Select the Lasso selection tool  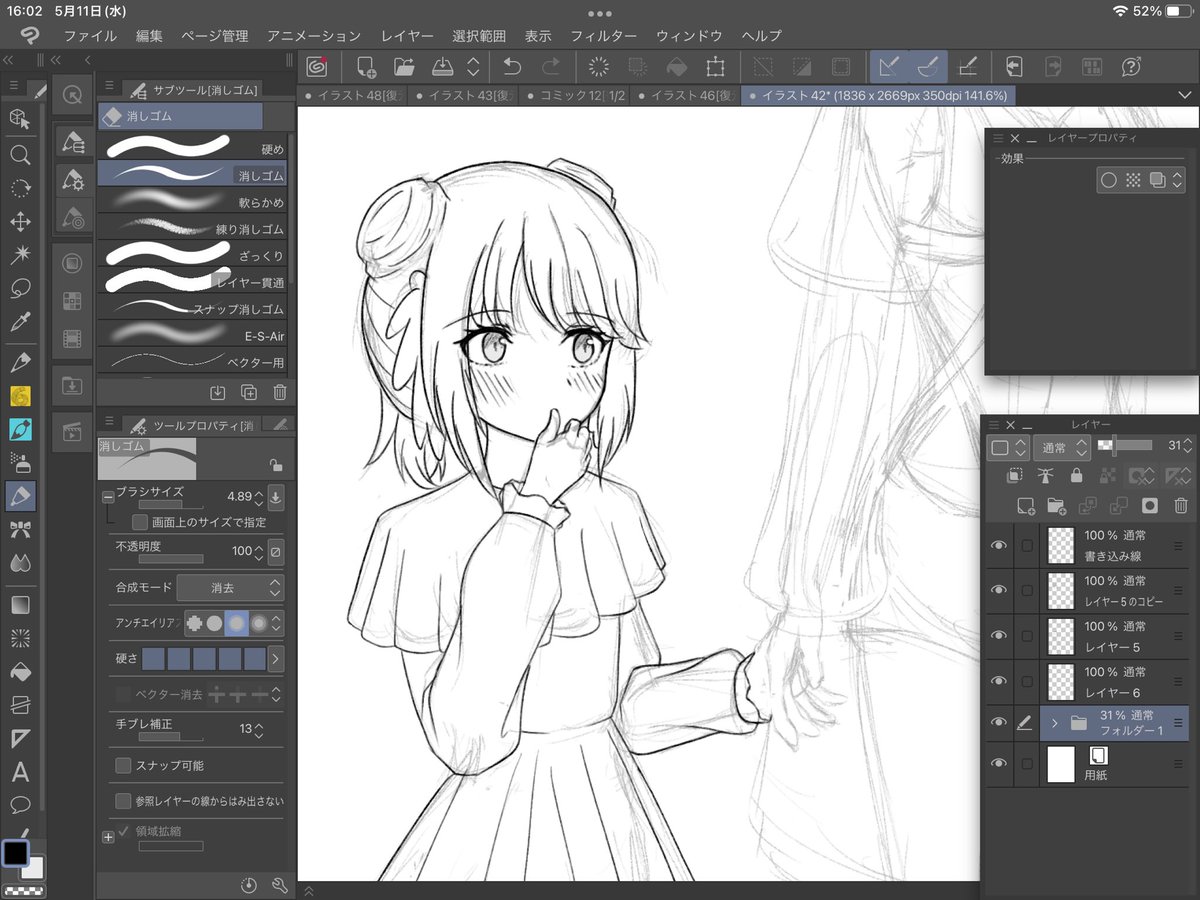(20, 288)
